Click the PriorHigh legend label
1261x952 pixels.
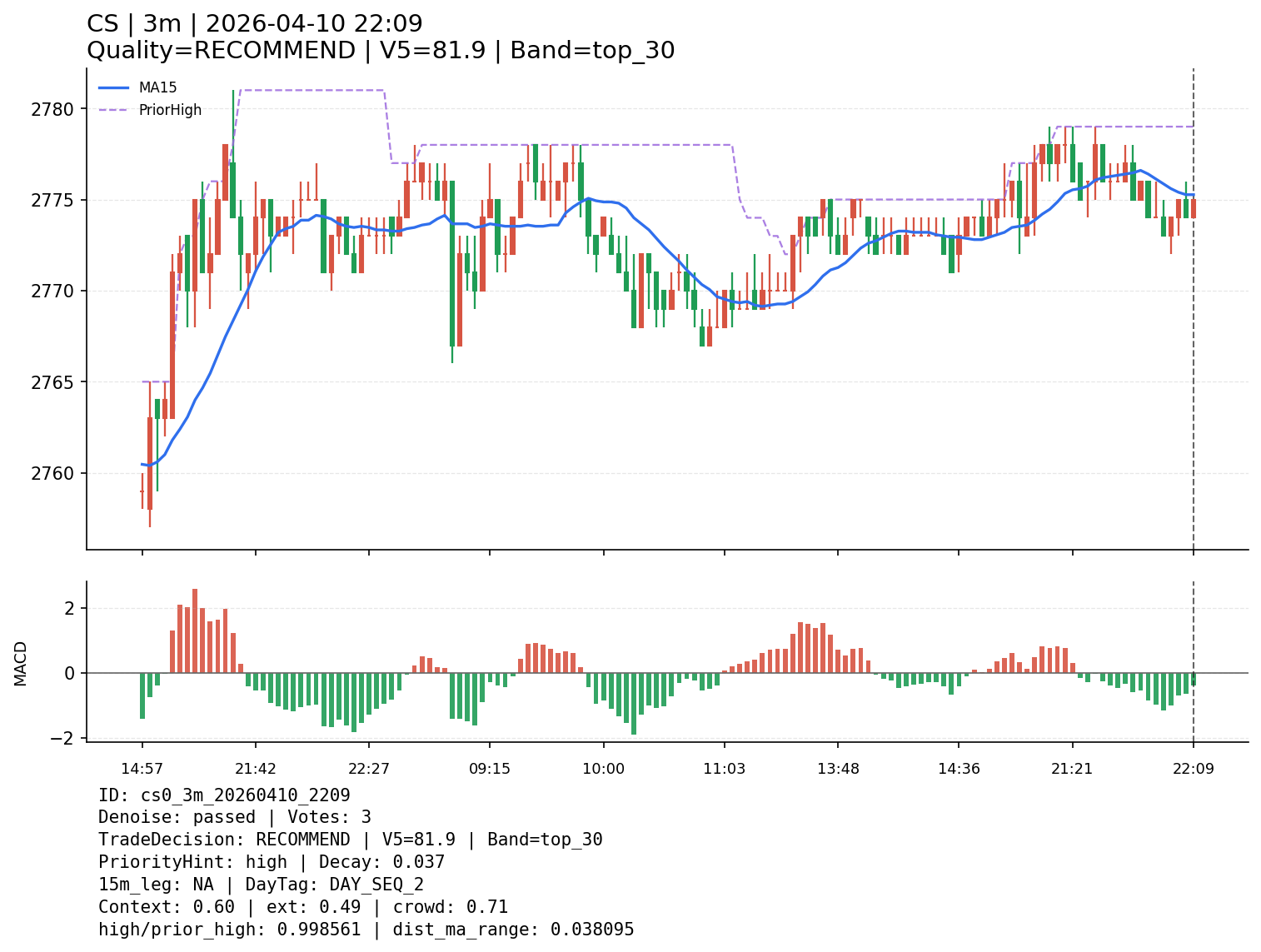(x=170, y=110)
